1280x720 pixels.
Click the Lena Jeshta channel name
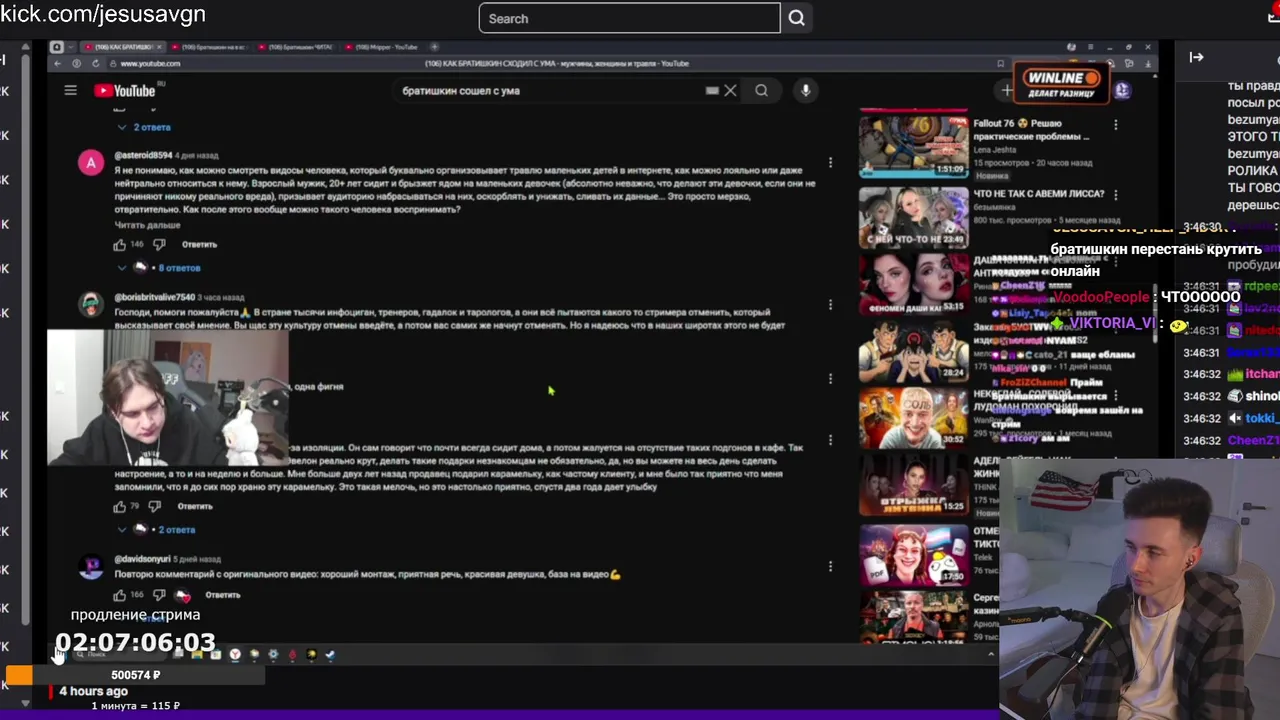click(x=997, y=150)
